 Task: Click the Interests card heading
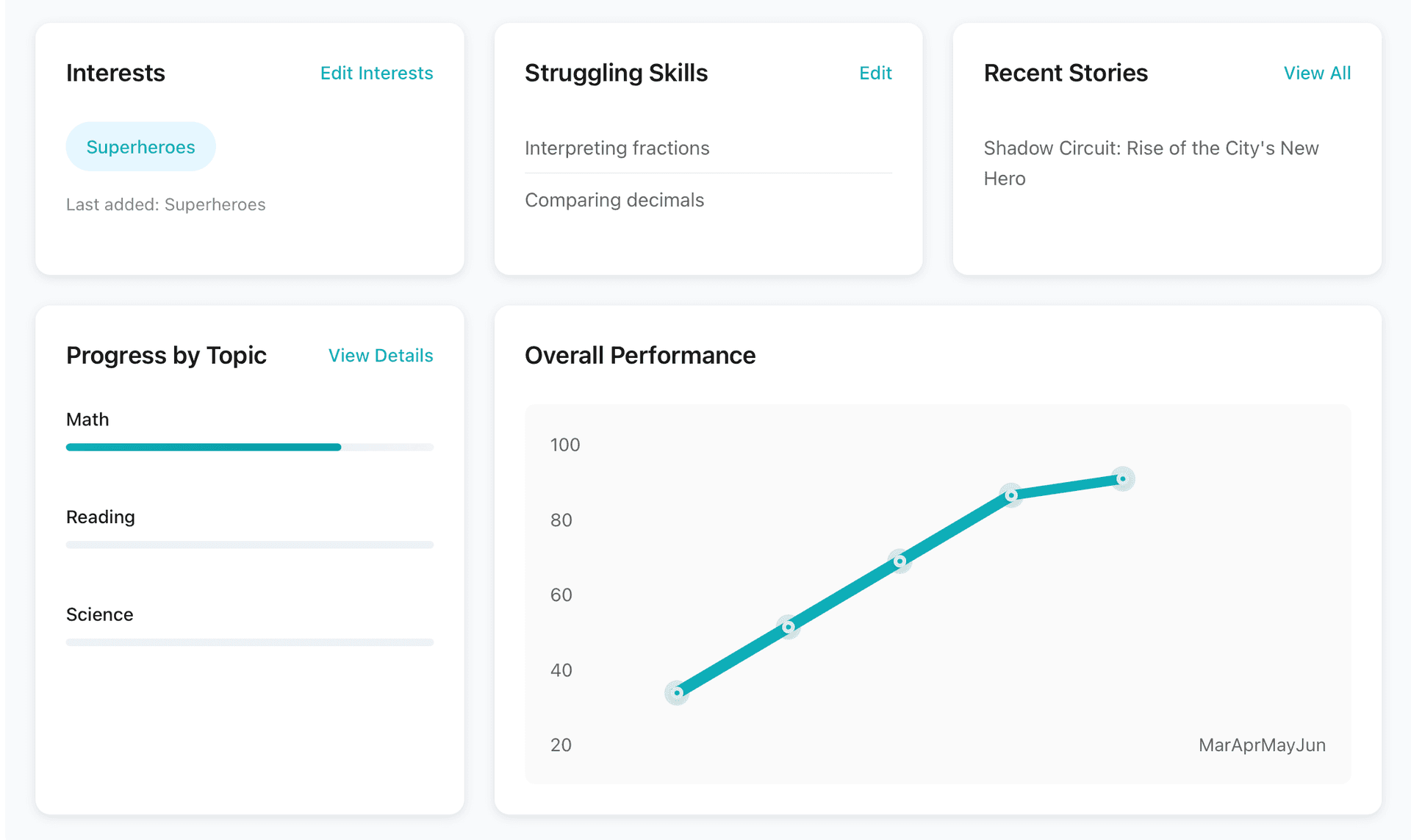tap(115, 73)
